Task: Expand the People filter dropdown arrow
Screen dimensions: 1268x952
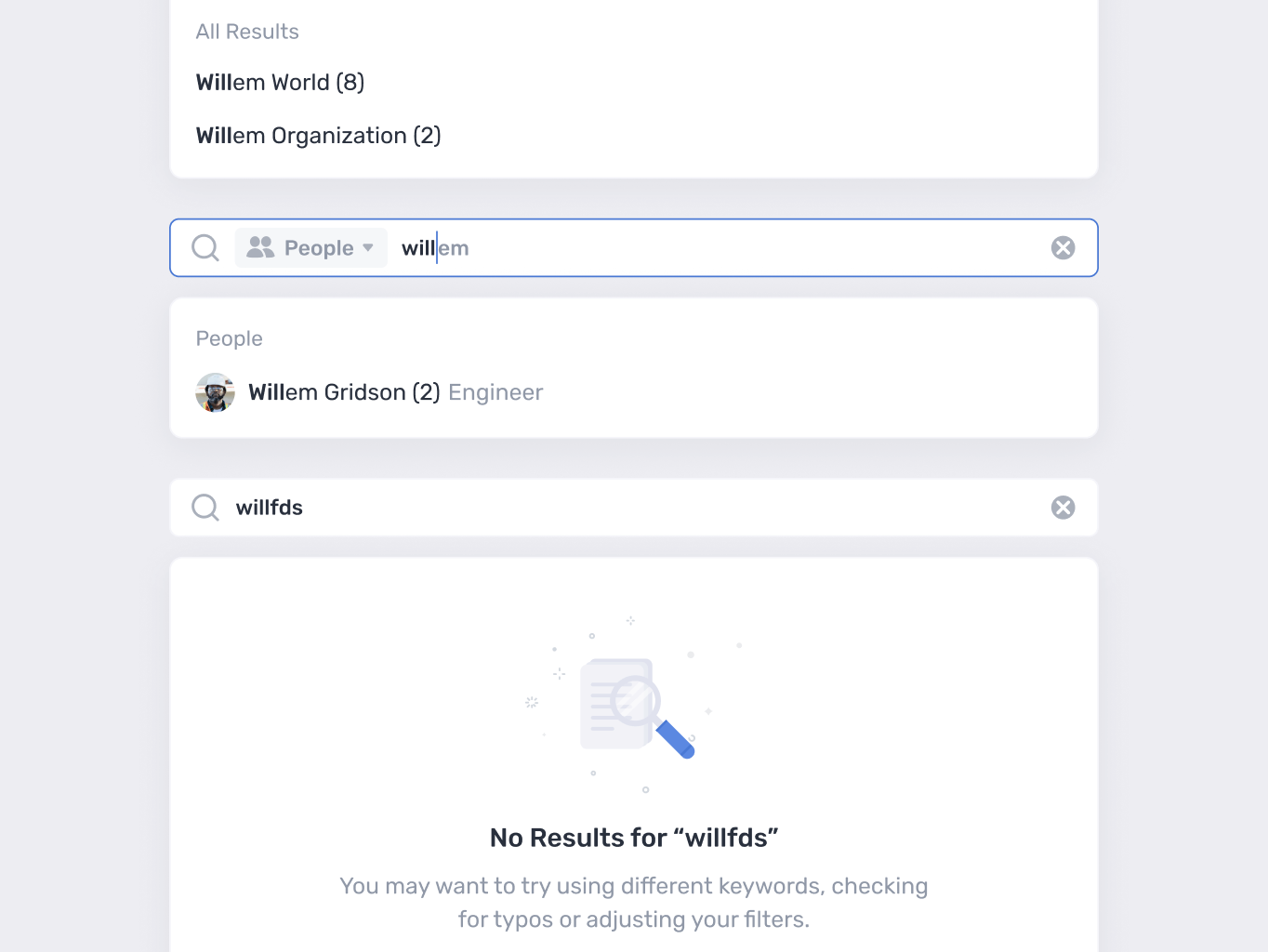Action: (368, 247)
